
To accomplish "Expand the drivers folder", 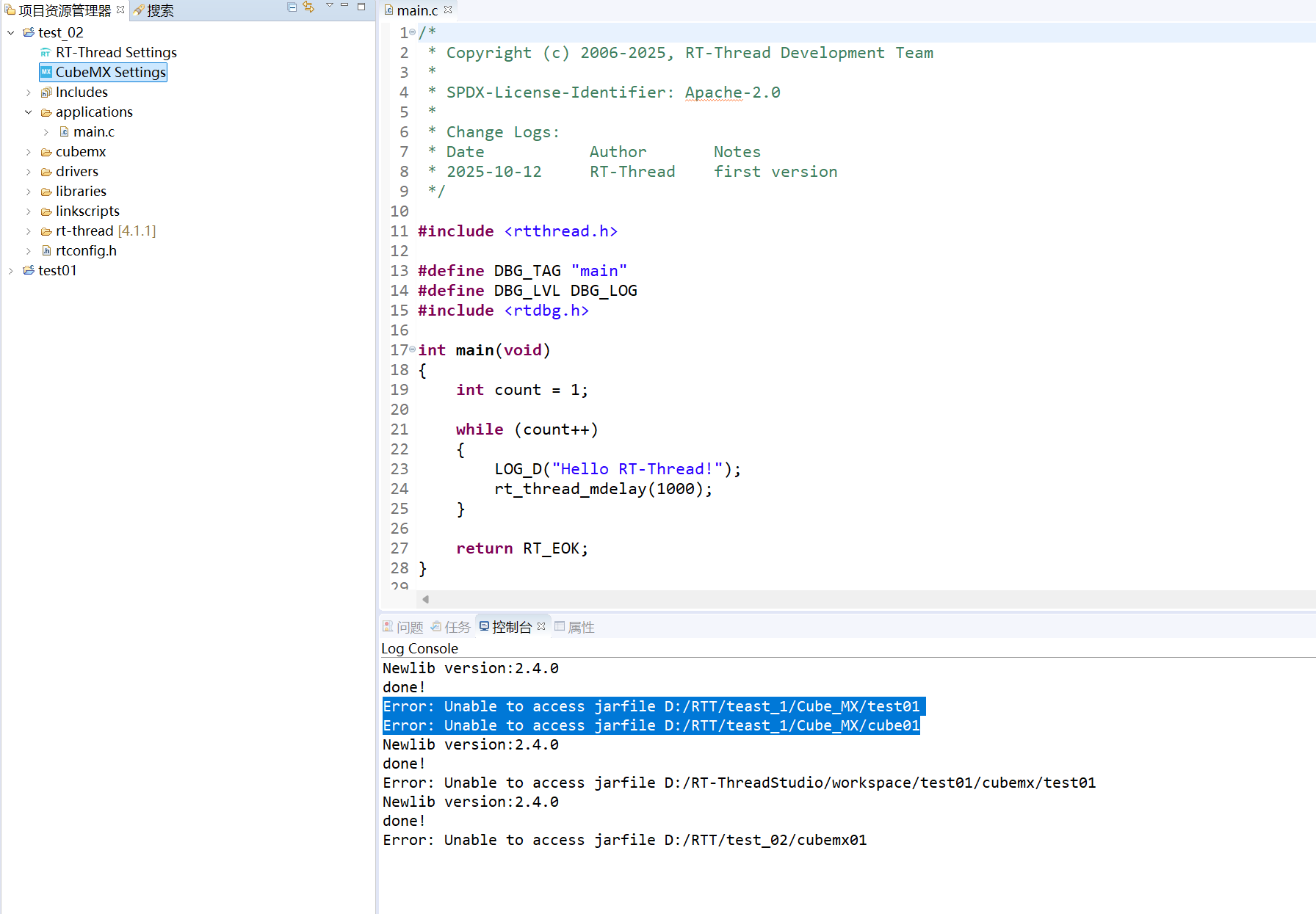I will point(29,172).
